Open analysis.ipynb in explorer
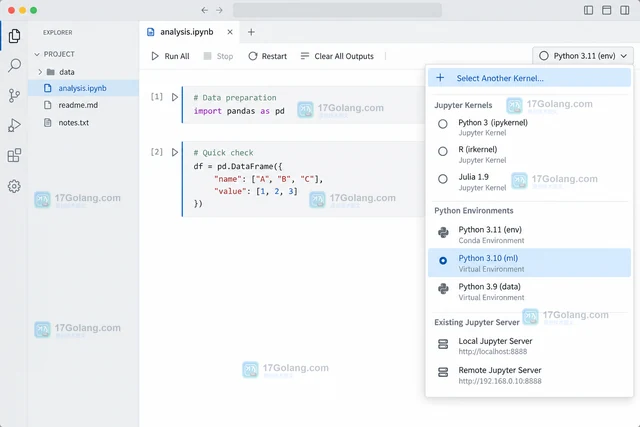 coord(83,88)
